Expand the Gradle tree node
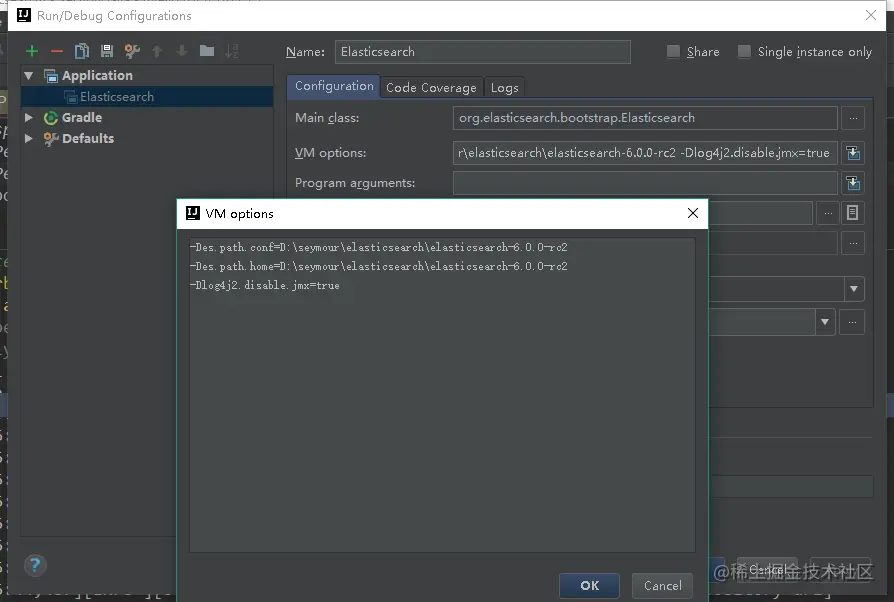This screenshot has height=602, width=894. pos(29,117)
